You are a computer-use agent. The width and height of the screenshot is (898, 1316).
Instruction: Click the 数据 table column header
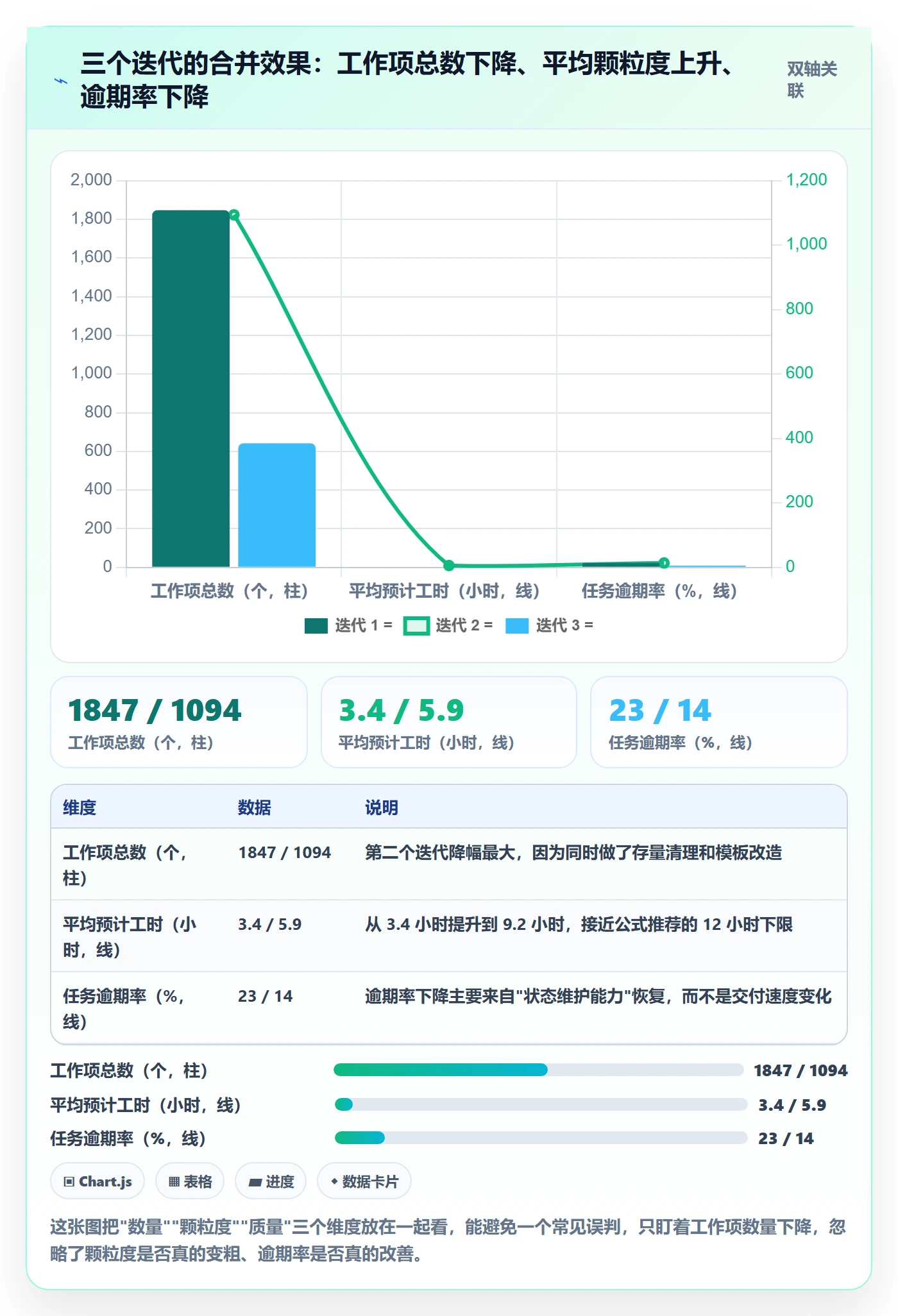coord(255,807)
